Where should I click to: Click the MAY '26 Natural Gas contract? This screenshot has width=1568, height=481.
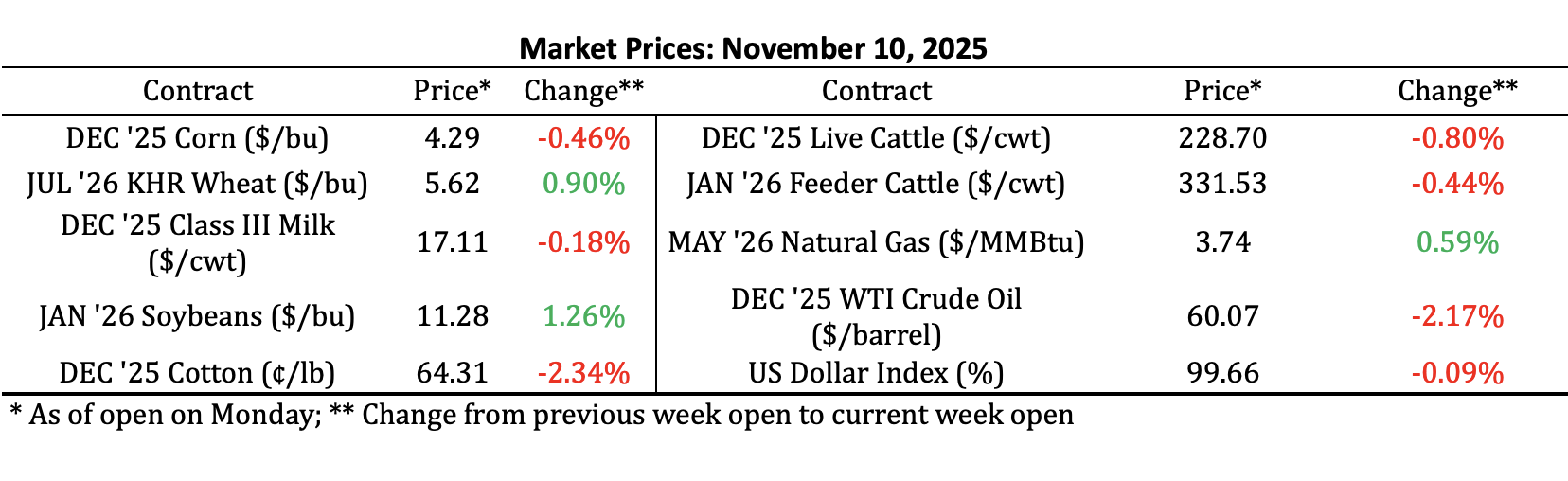tap(876, 242)
